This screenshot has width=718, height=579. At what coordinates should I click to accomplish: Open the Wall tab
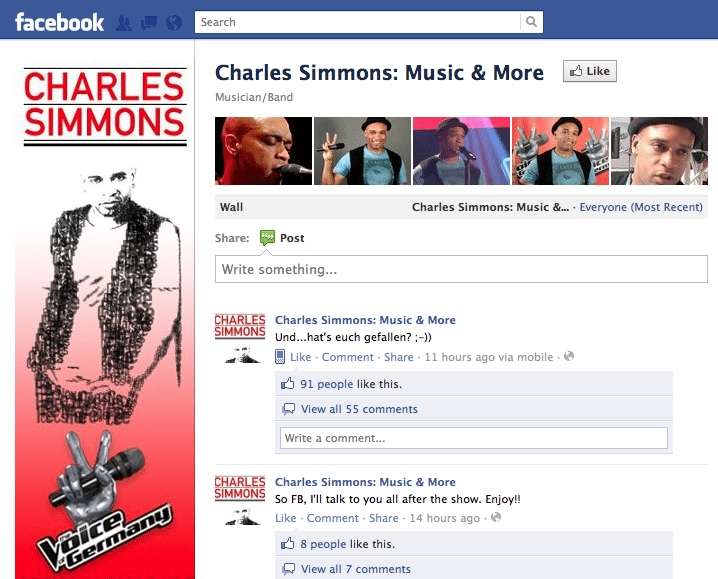click(231, 207)
